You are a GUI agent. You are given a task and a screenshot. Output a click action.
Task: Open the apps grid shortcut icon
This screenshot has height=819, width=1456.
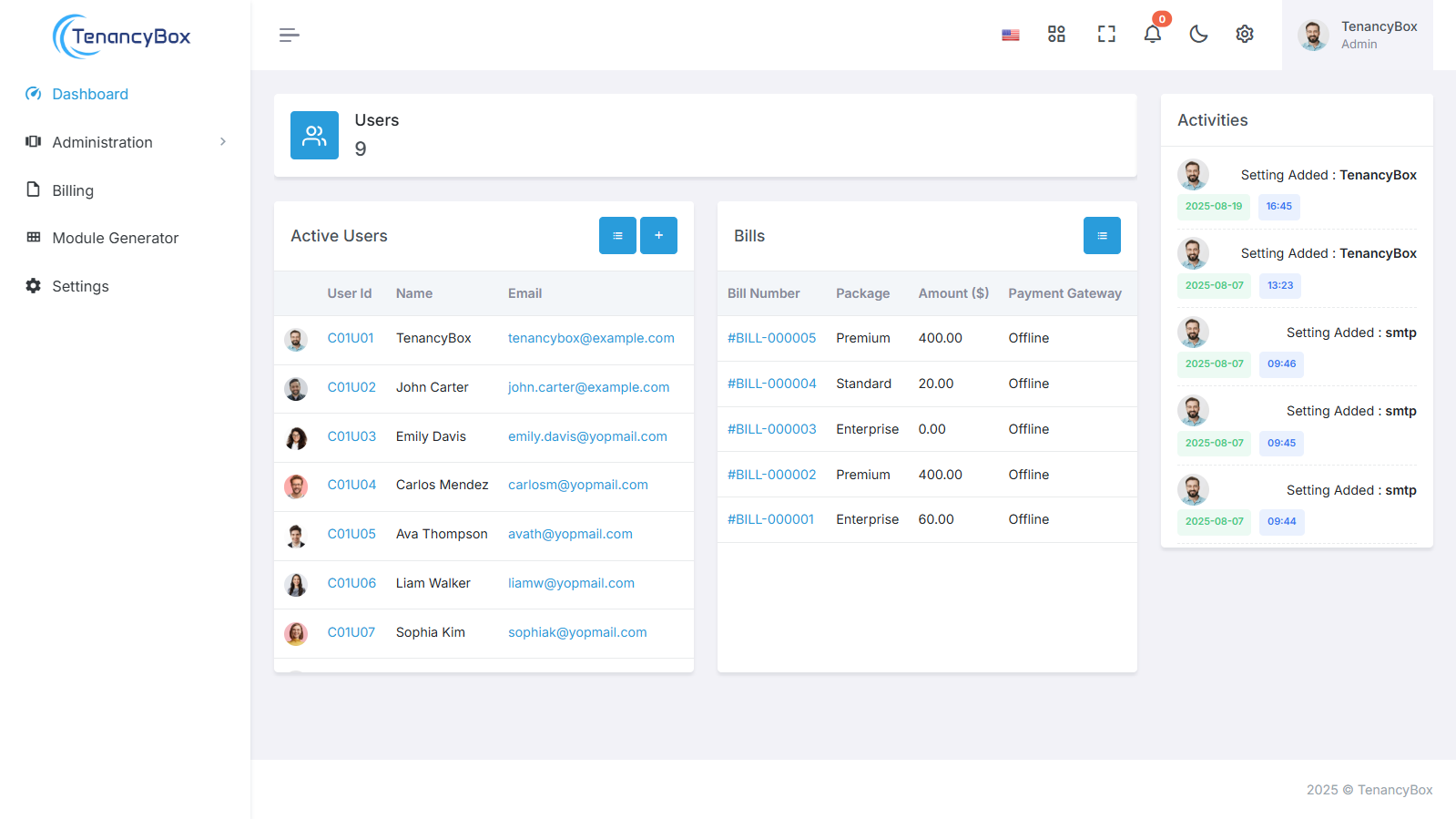coord(1056,35)
